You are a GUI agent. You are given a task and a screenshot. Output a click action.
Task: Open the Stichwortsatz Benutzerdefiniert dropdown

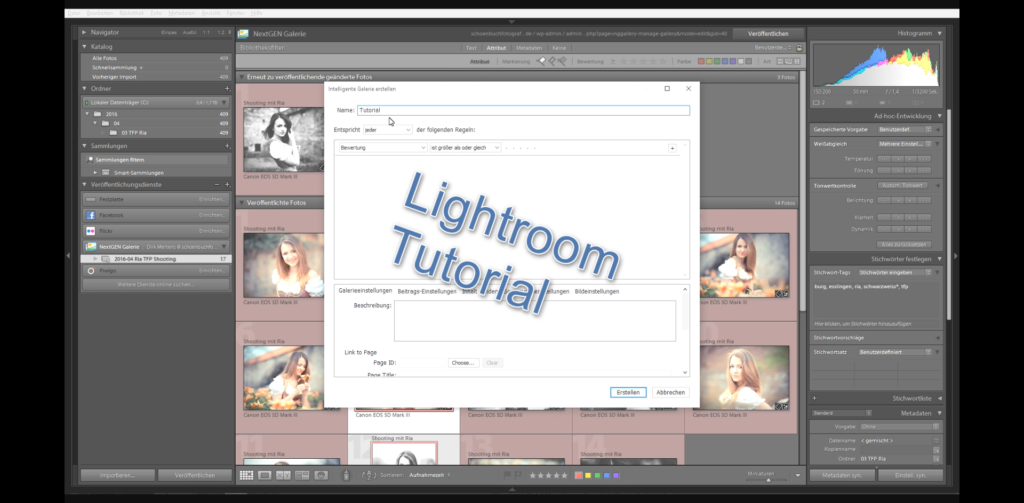click(895, 352)
